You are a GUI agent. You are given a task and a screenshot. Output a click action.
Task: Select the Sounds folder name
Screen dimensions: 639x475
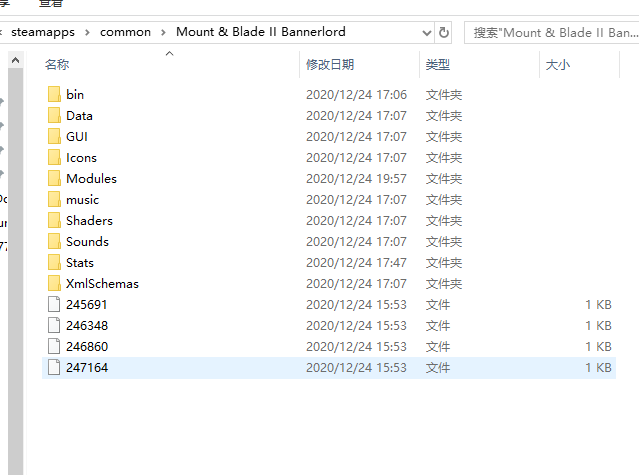87,242
